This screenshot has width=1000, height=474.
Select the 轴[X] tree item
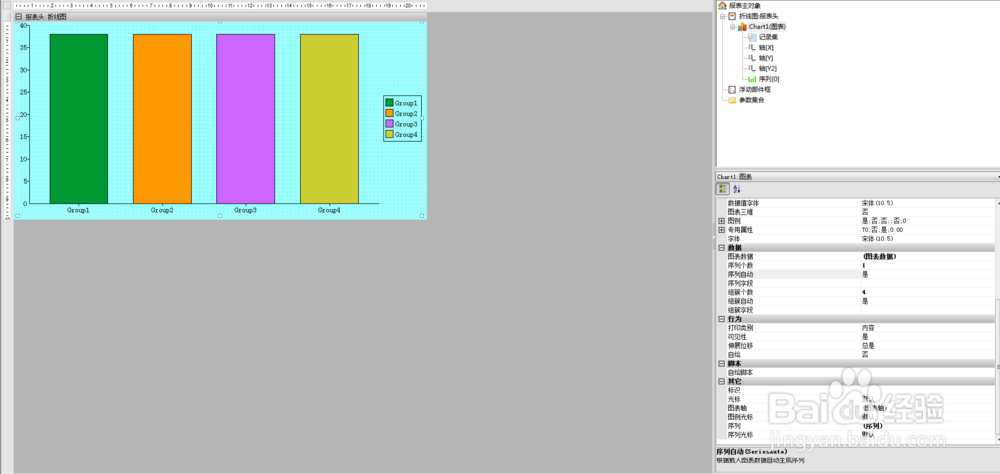click(x=766, y=47)
